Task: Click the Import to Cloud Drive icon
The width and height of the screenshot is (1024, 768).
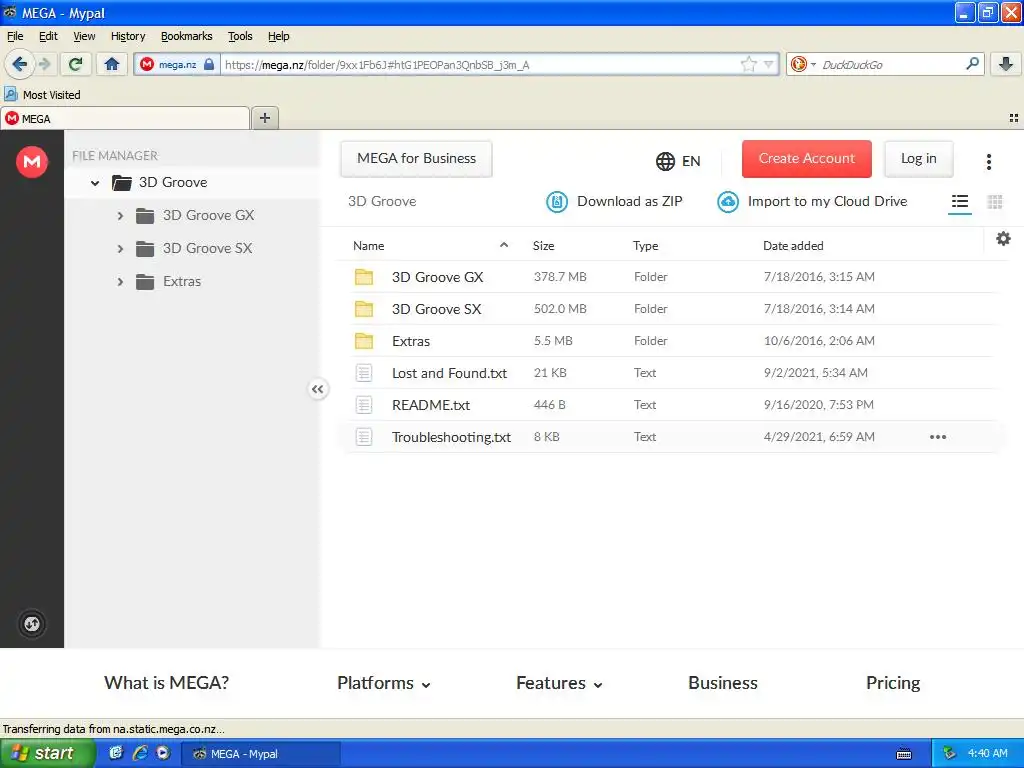Action: (728, 202)
